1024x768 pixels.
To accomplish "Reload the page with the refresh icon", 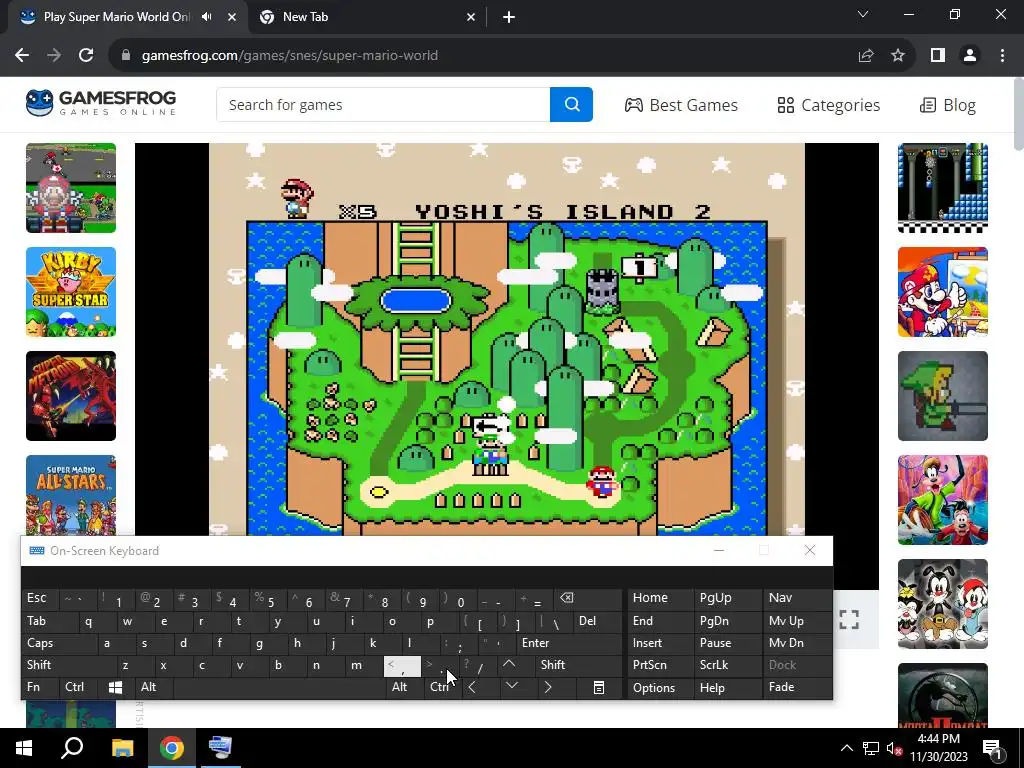I will [x=86, y=56].
